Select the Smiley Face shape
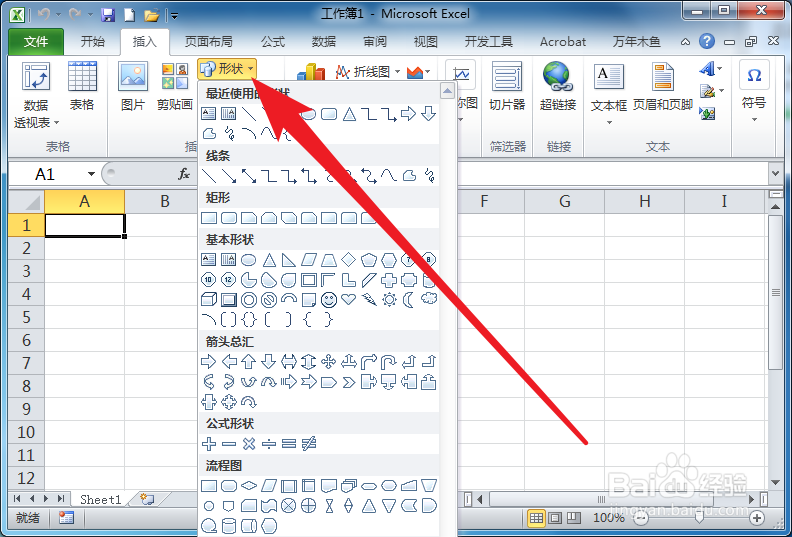 click(329, 300)
